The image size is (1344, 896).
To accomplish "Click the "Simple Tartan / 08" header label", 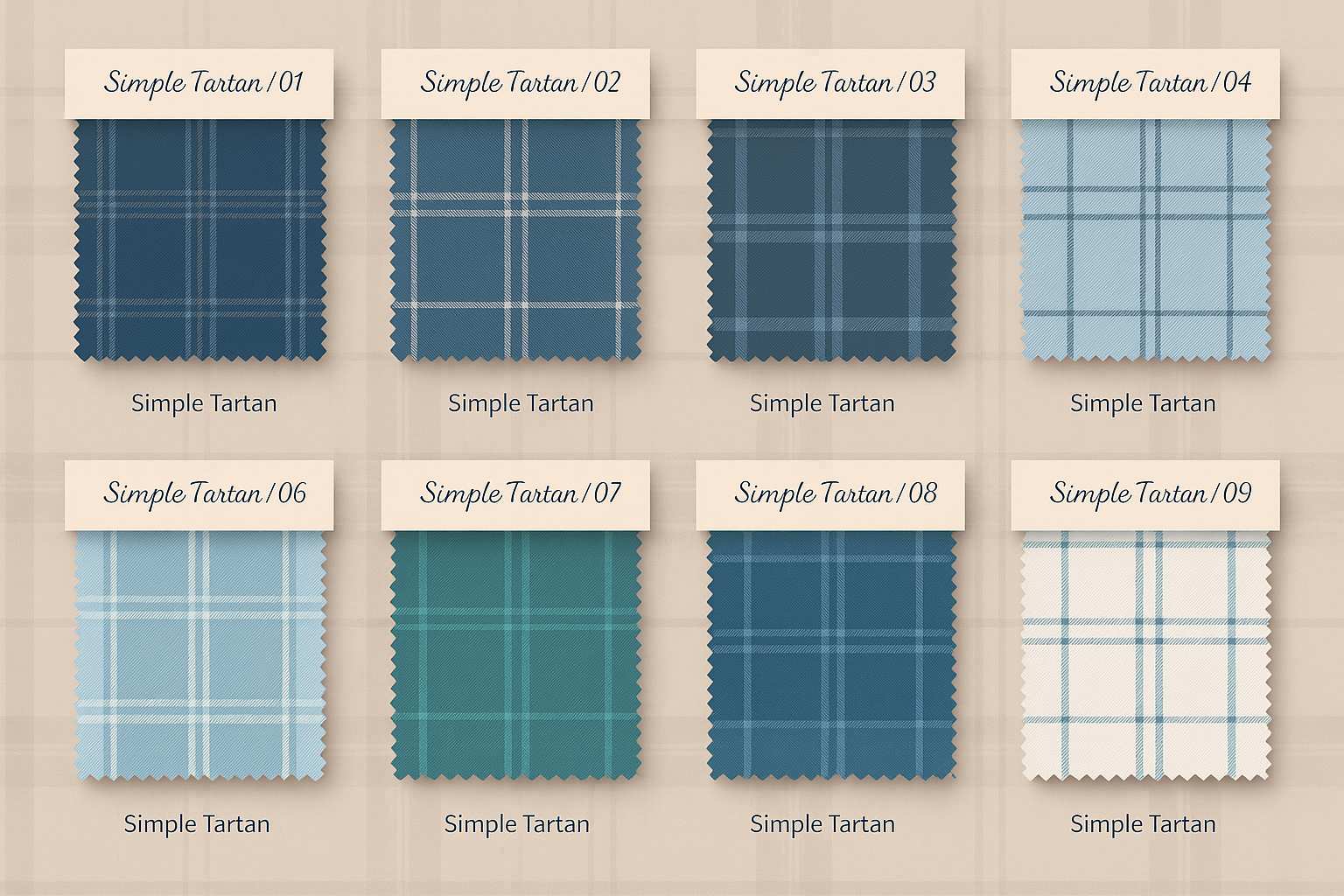I will click(830, 494).
